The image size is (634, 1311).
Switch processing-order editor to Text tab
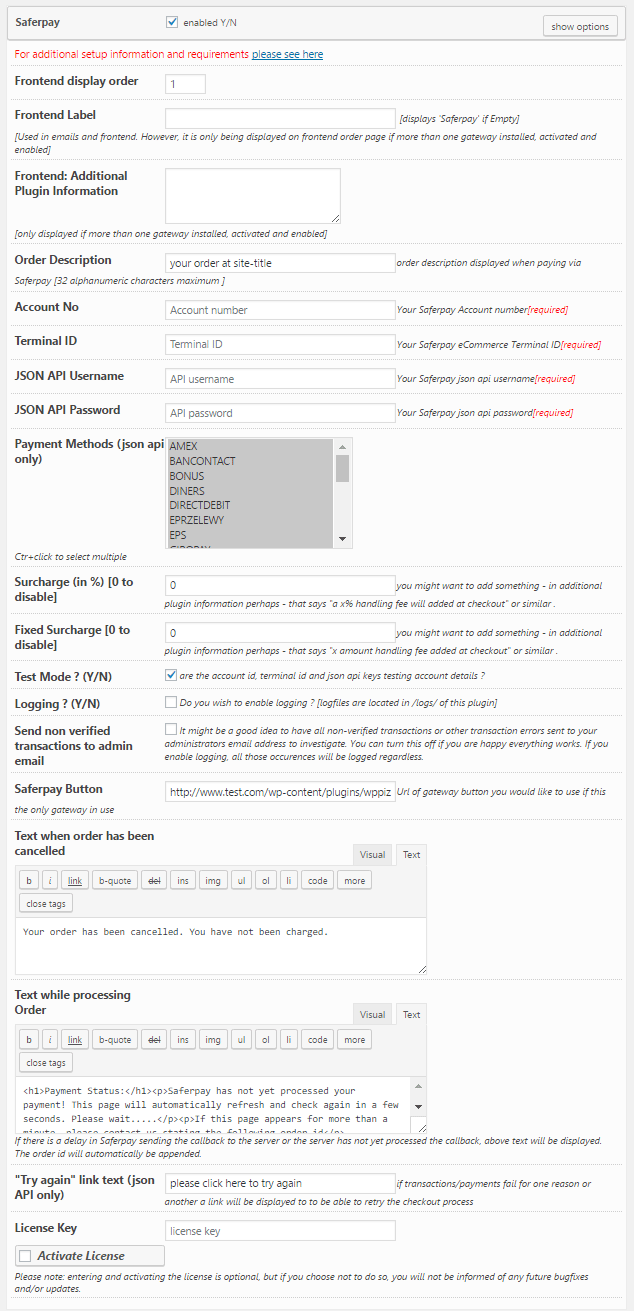412,1014
